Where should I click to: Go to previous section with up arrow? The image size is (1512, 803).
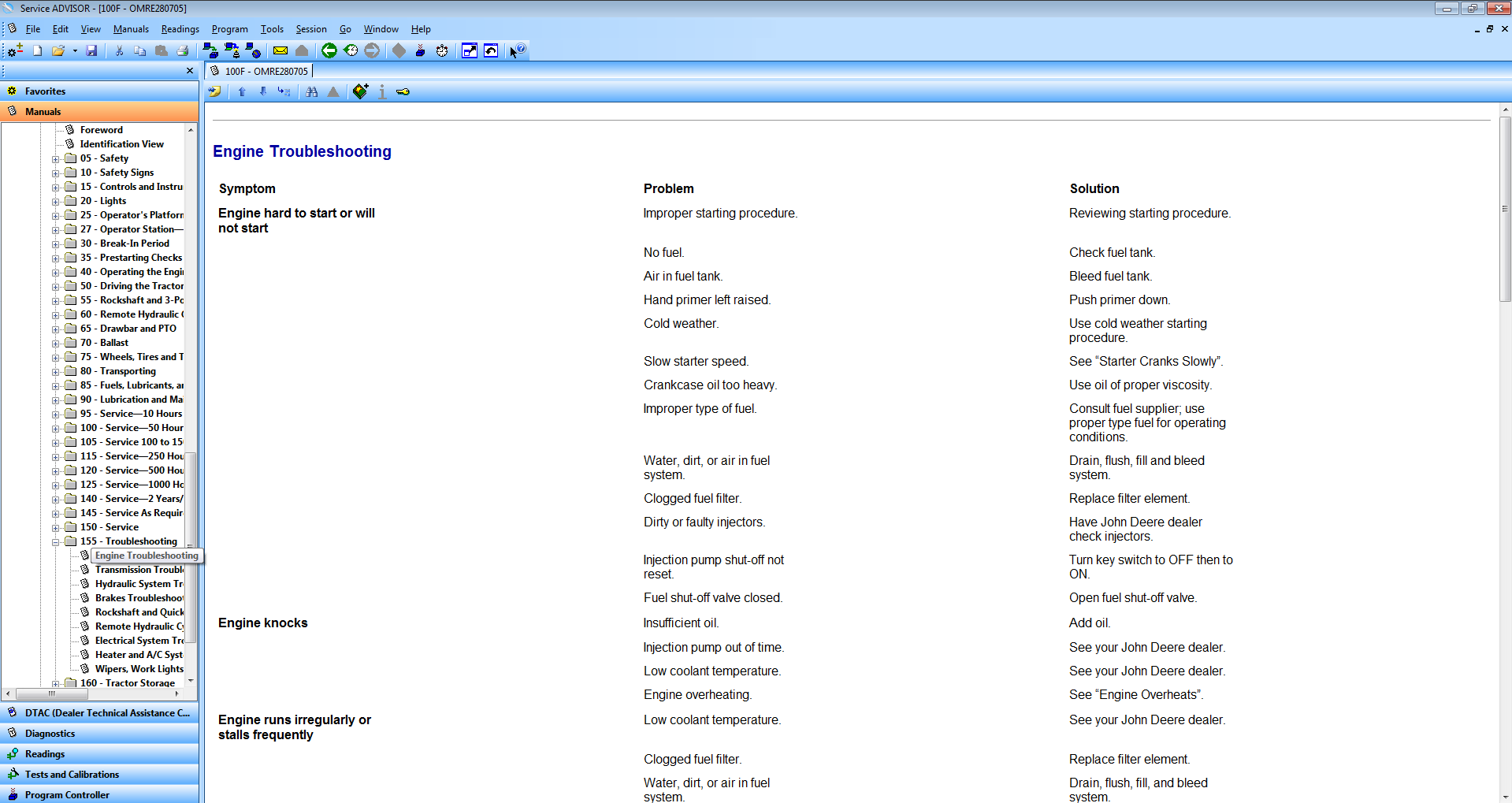[x=242, y=91]
